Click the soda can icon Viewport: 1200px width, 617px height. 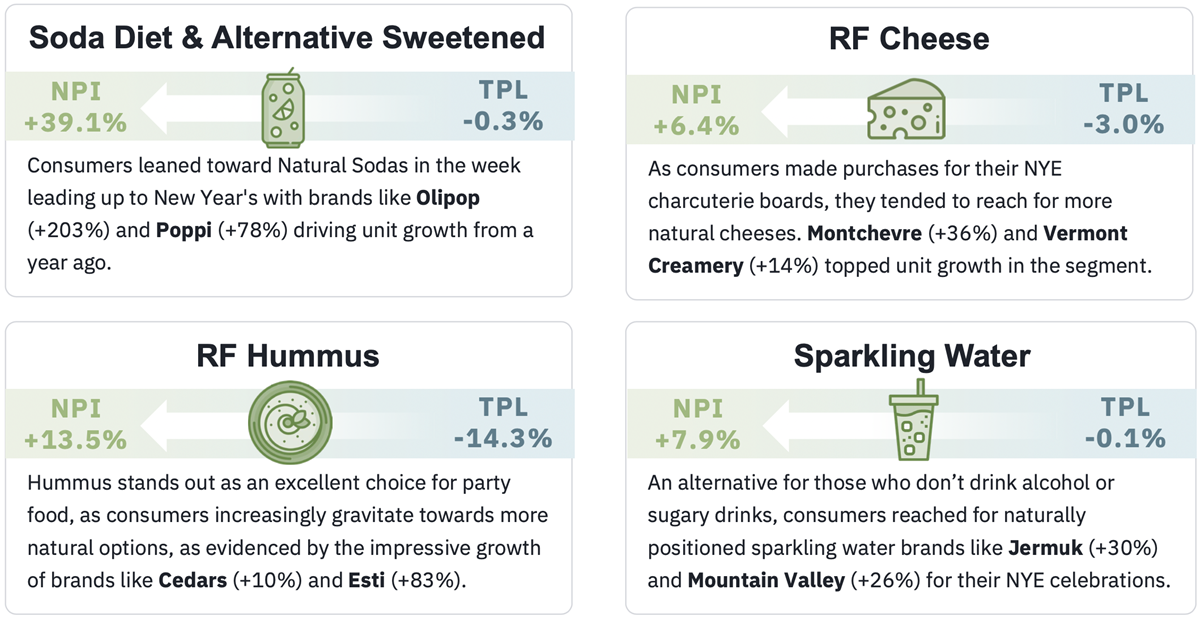pyautogui.click(x=284, y=105)
